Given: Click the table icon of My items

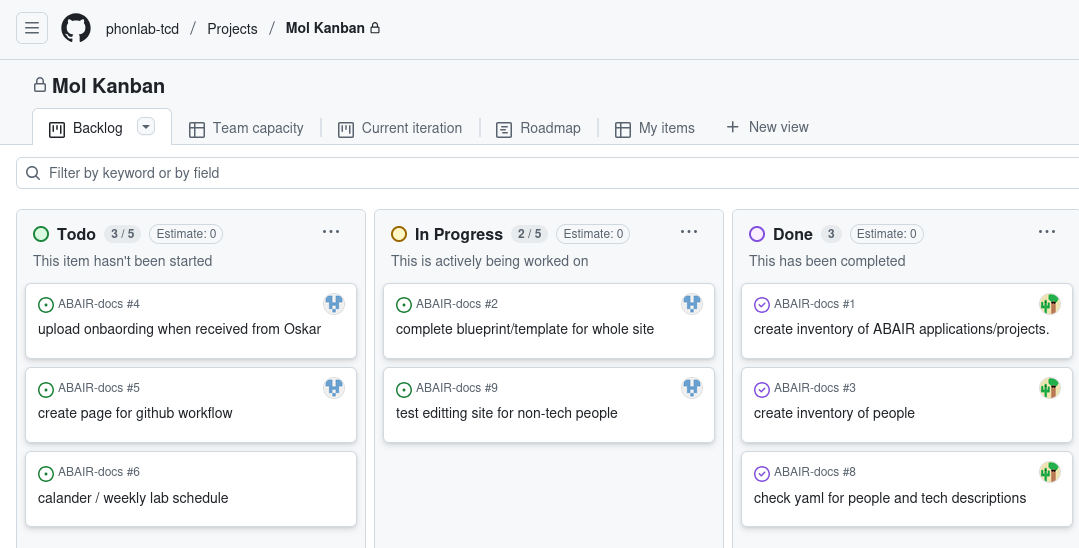Looking at the screenshot, I should point(623,129).
